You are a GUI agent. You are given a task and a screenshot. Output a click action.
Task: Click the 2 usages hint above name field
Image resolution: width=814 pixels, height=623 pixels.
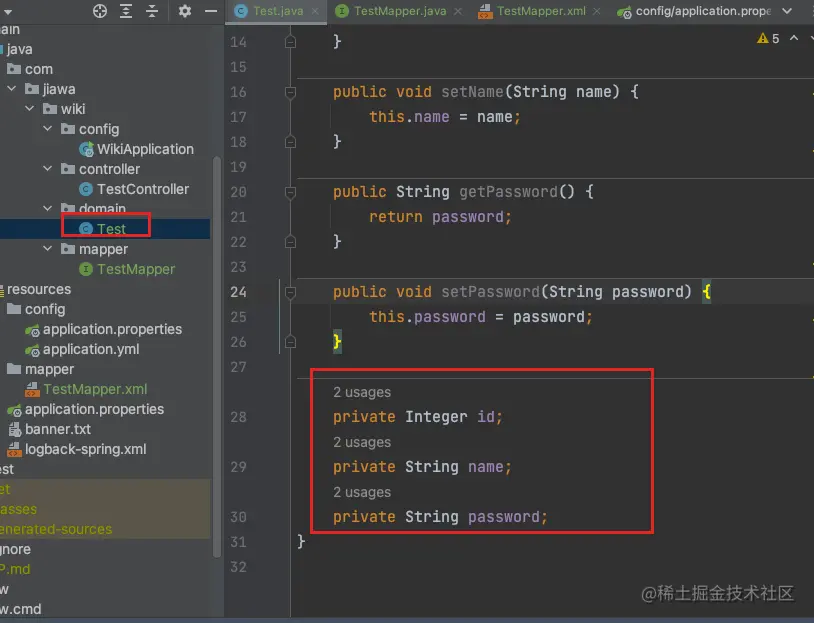pyautogui.click(x=362, y=442)
